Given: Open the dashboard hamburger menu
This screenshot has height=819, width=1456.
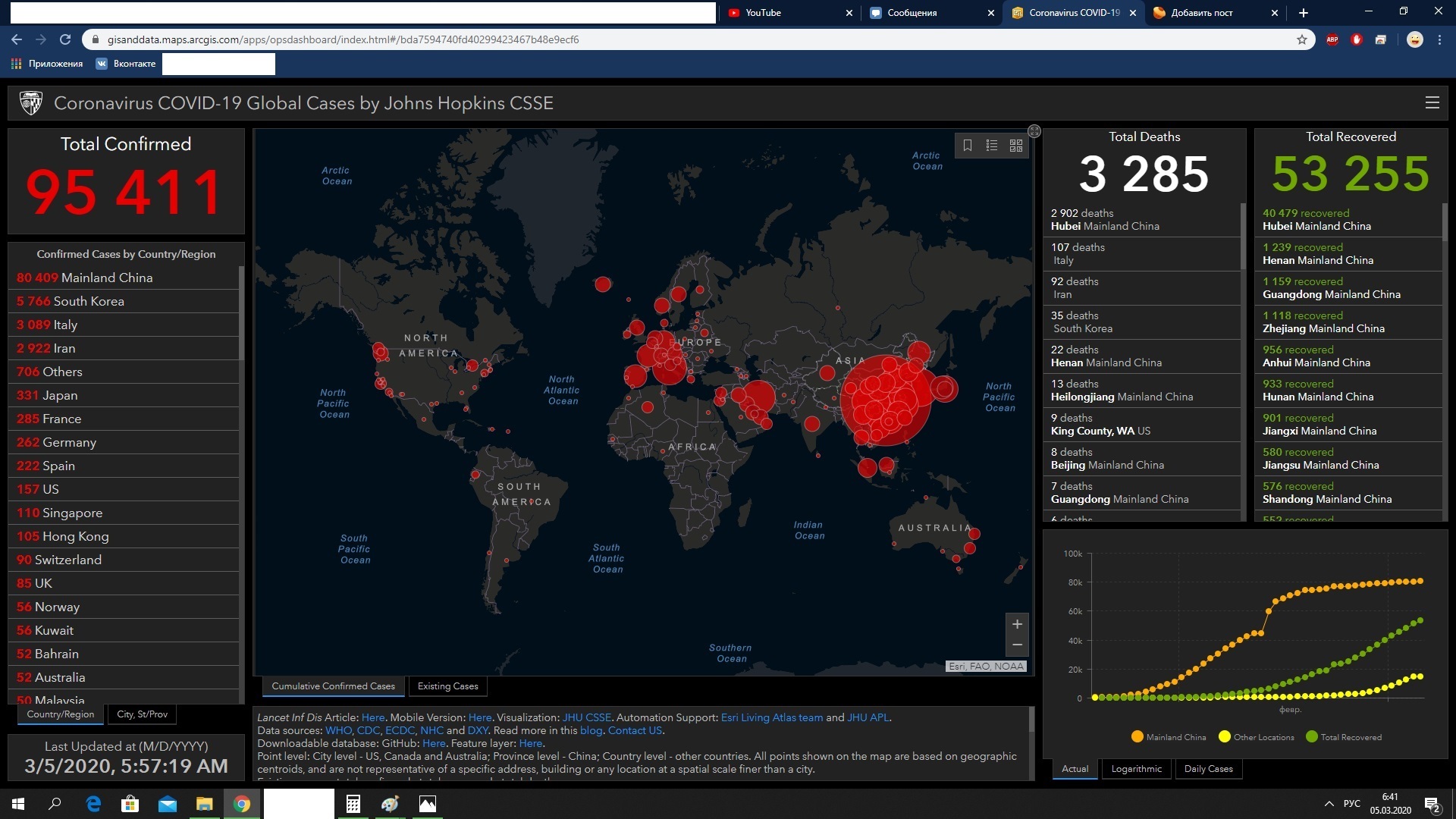Looking at the screenshot, I should coord(1432,103).
